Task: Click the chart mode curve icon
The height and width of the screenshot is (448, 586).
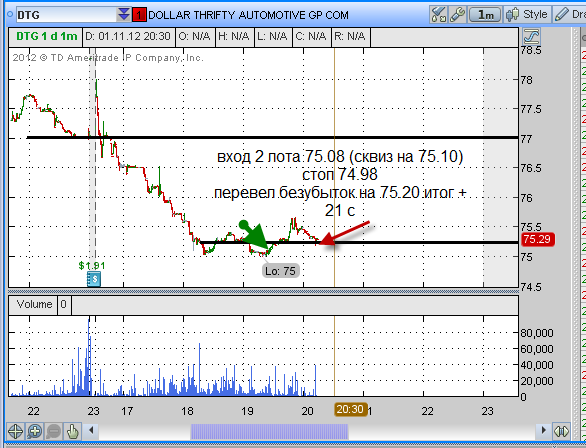Action: pyautogui.click(x=531, y=37)
